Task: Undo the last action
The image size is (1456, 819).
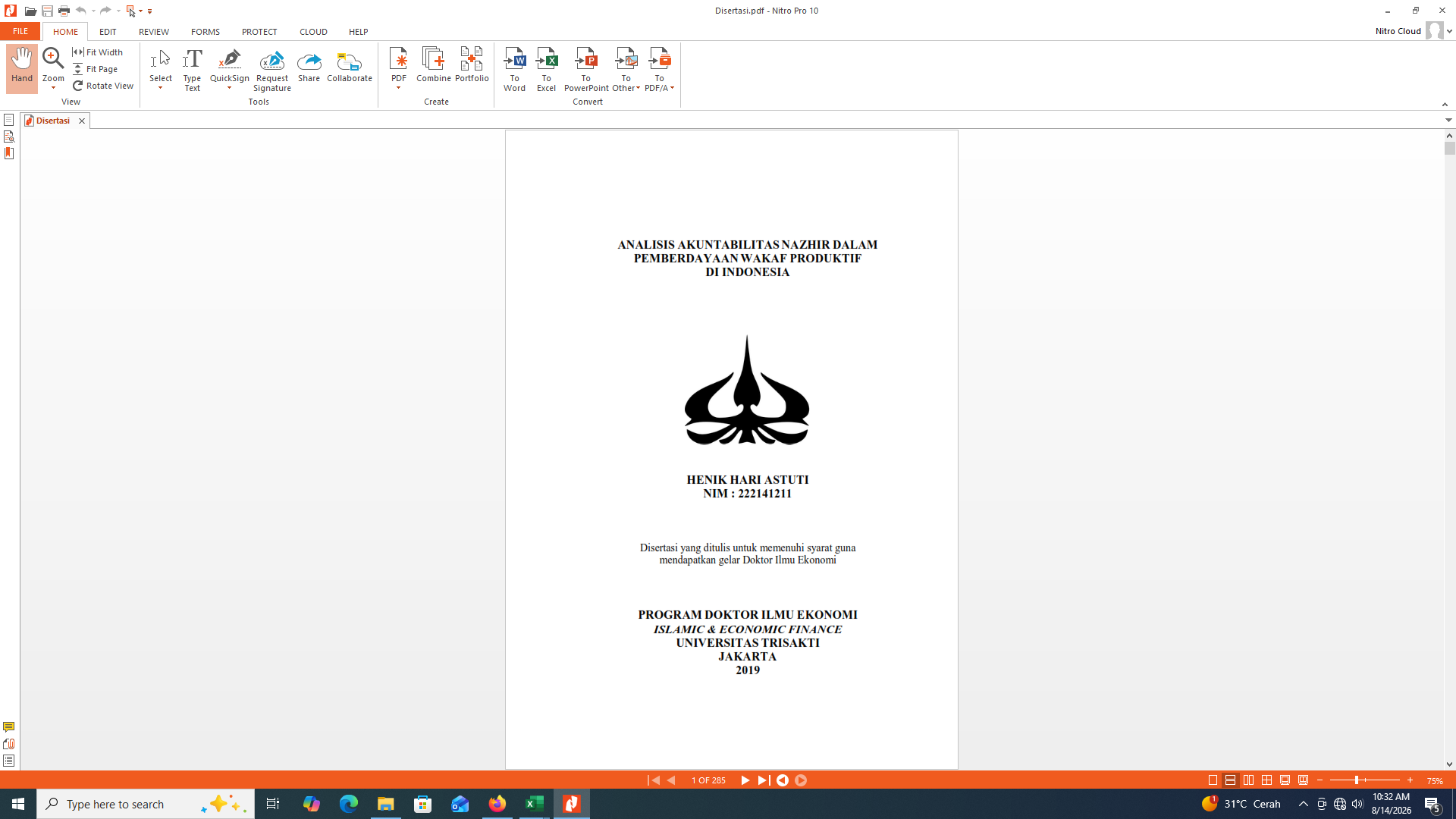Action: 81,11
